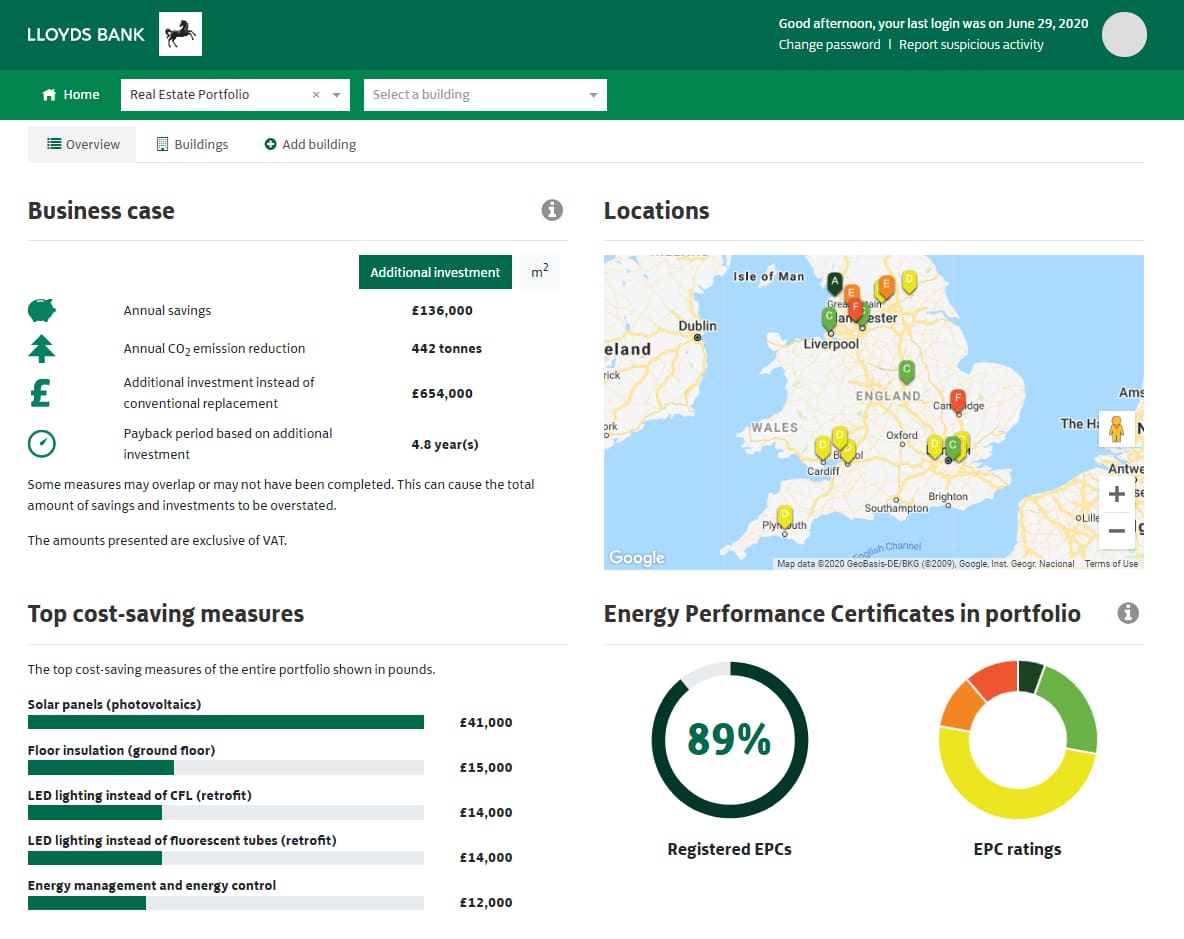The height and width of the screenshot is (939, 1184).
Task: Expand the Real Estate Portfolio dropdown arrow
Action: (x=337, y=95)
